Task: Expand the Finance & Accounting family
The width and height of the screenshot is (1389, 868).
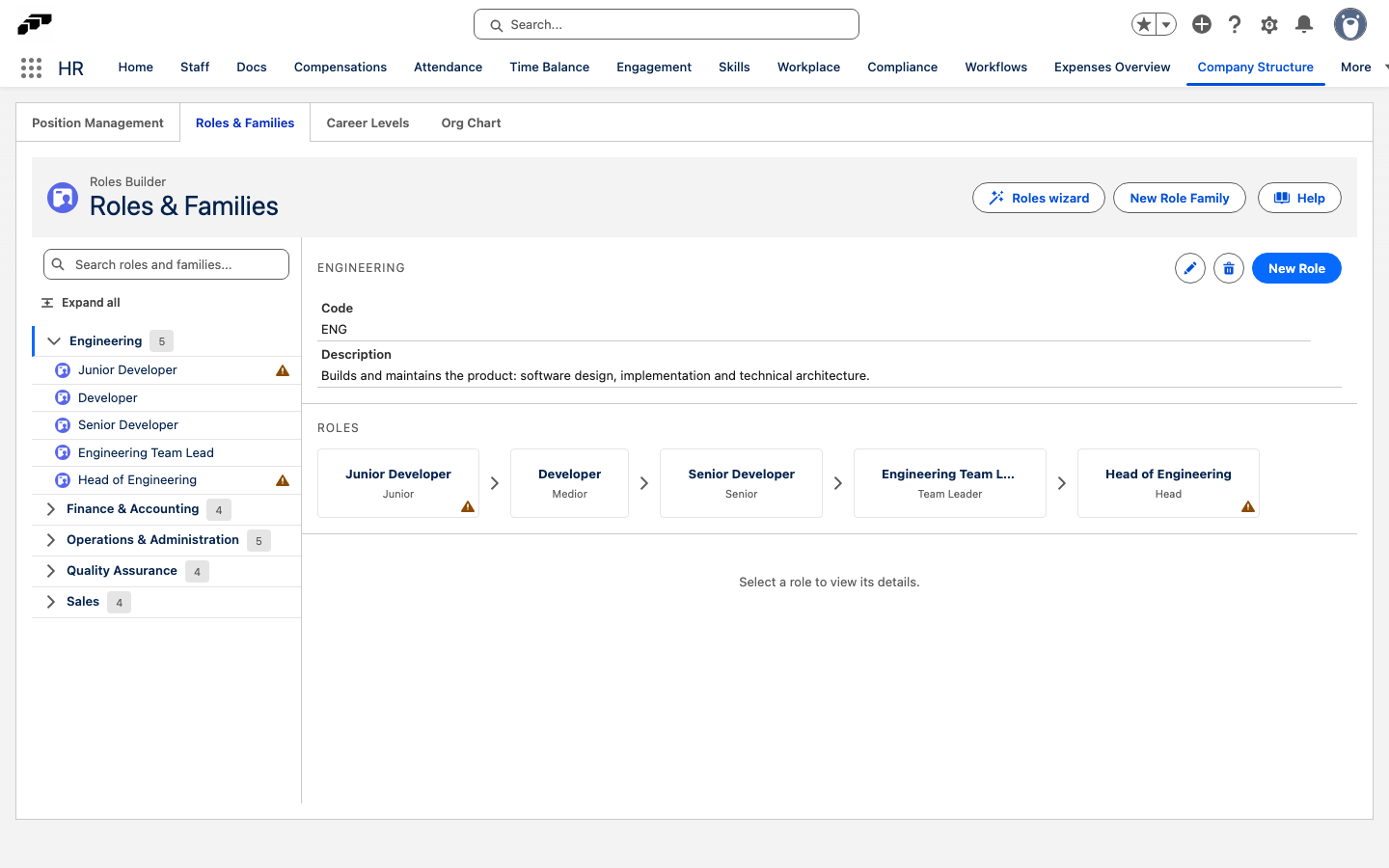Action: 51,509
